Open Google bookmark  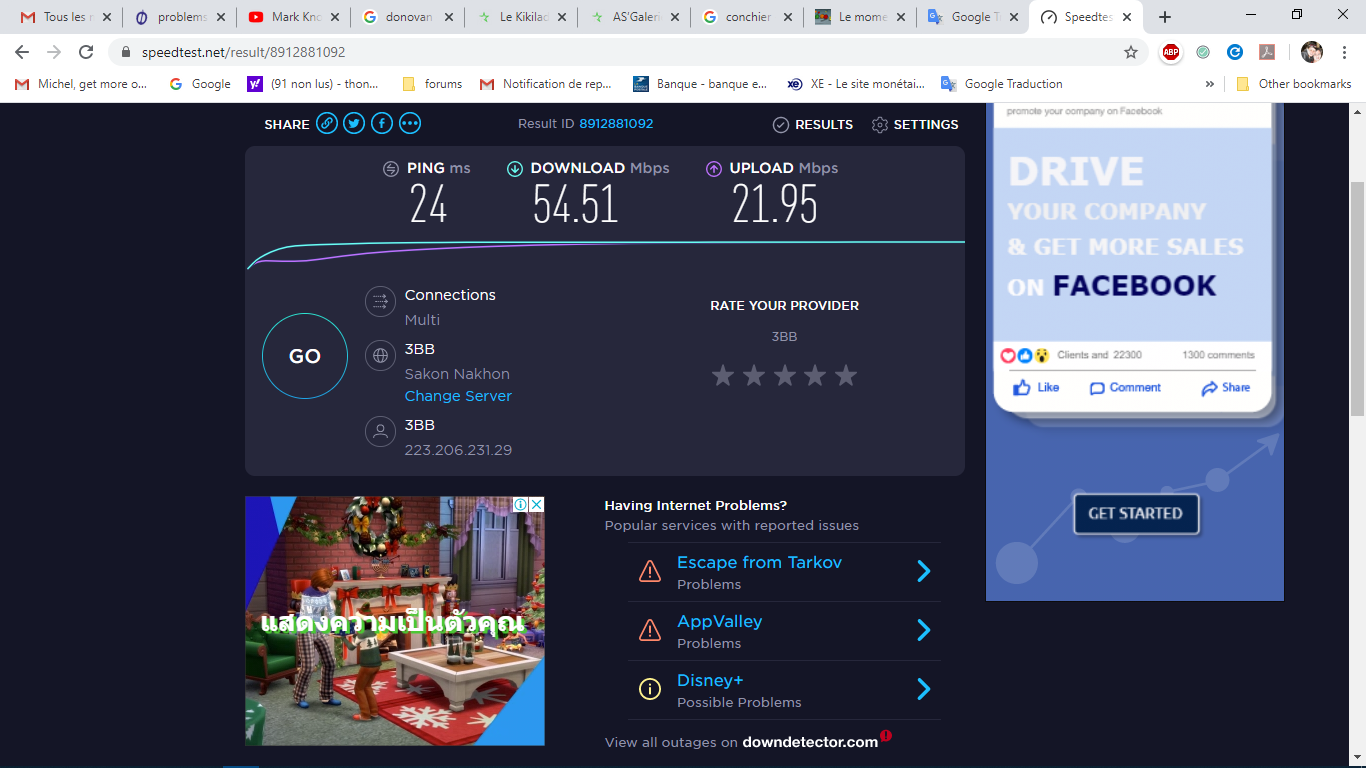click(199, 84)
